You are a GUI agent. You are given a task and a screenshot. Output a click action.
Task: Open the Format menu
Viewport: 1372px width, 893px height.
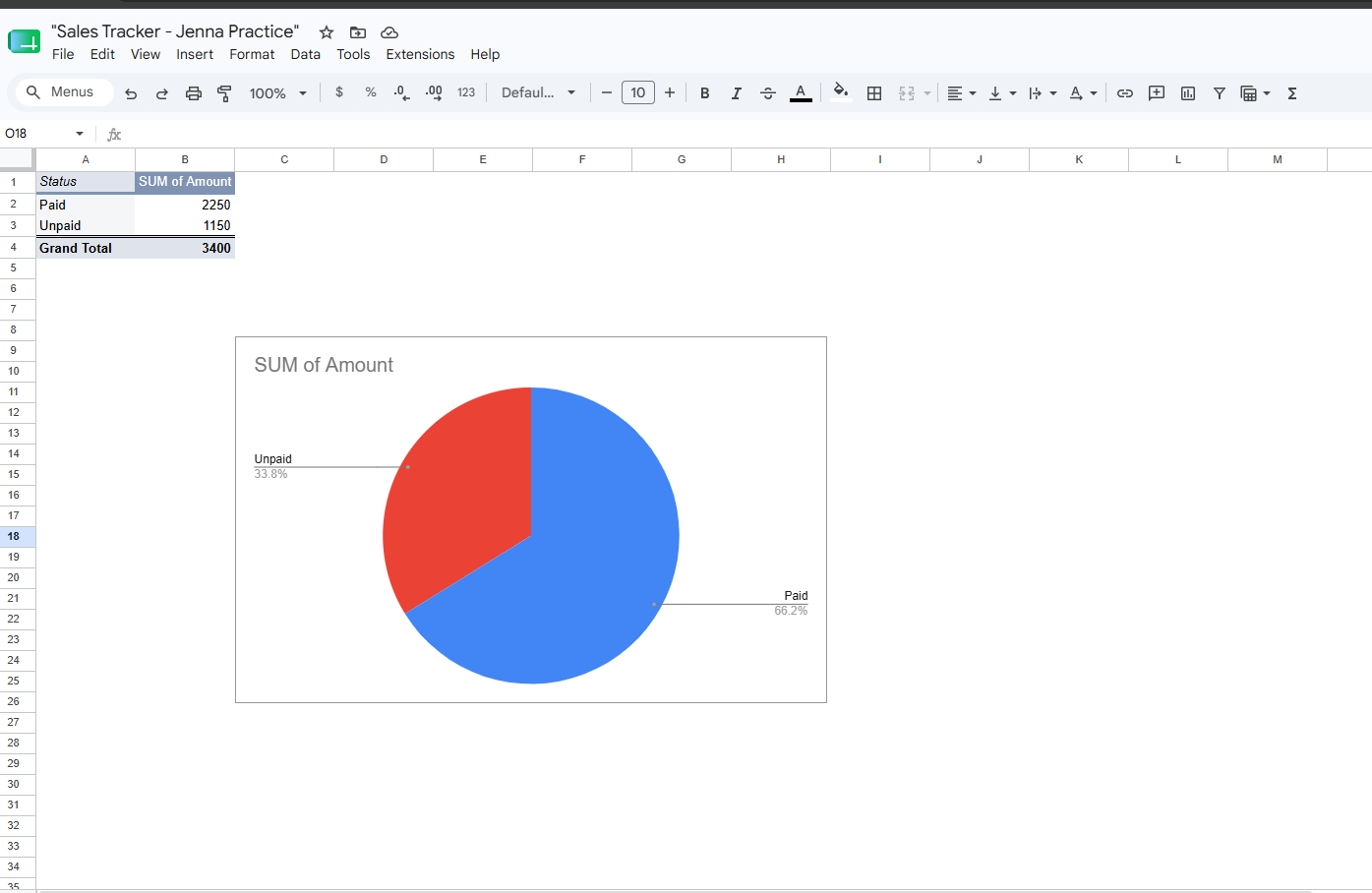click(x=252, y=54)
